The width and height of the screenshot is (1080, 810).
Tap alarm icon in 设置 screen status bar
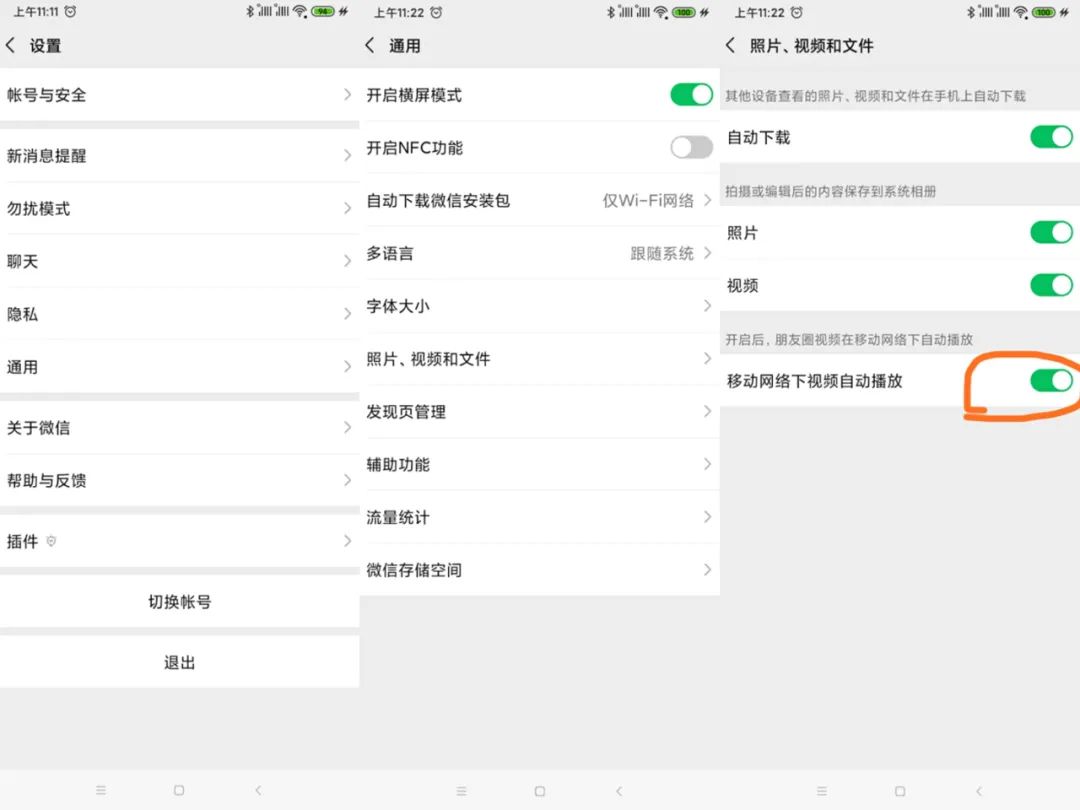pos(70,12)
